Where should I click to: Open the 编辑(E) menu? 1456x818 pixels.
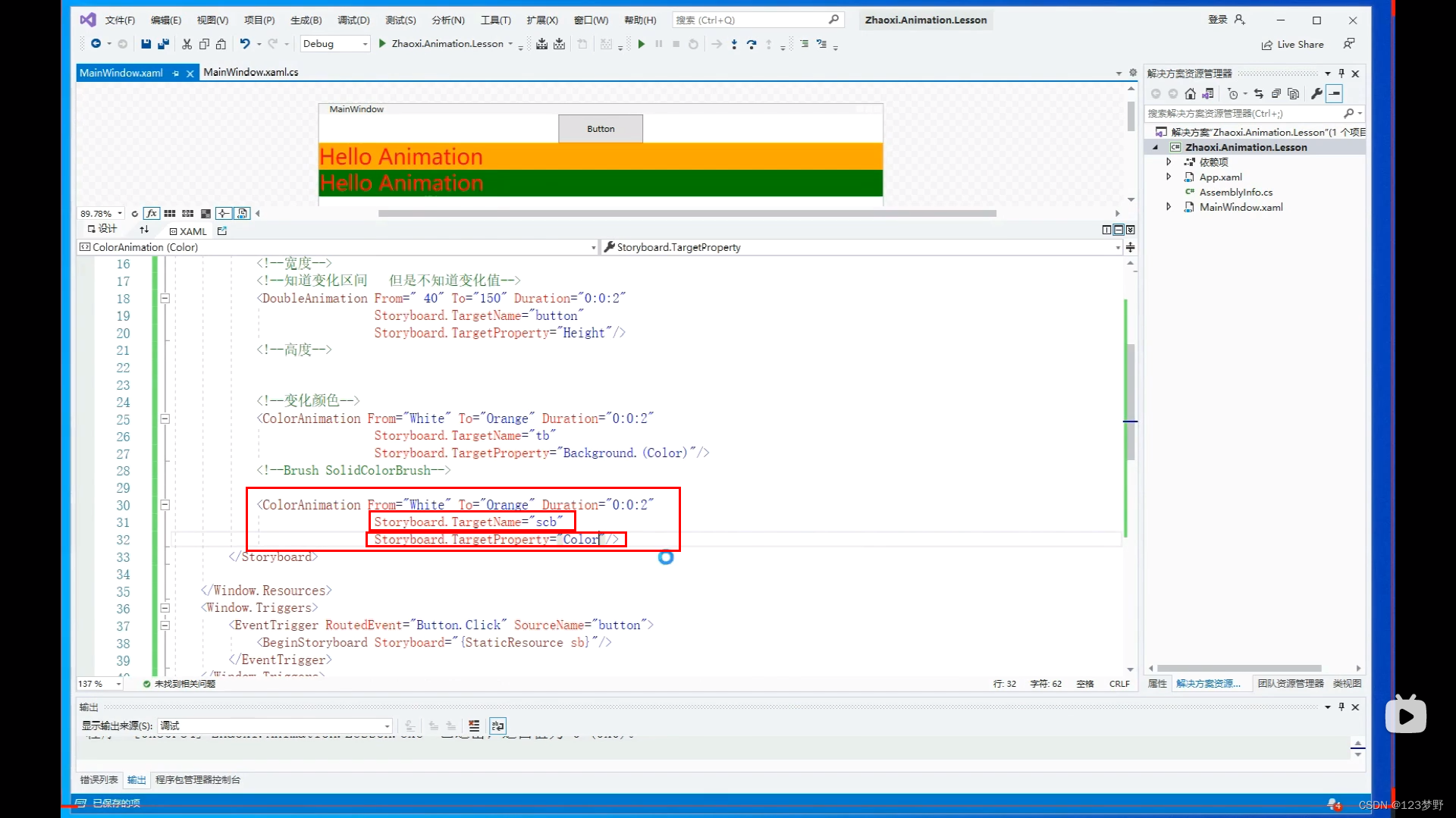[x=166, y=20]
